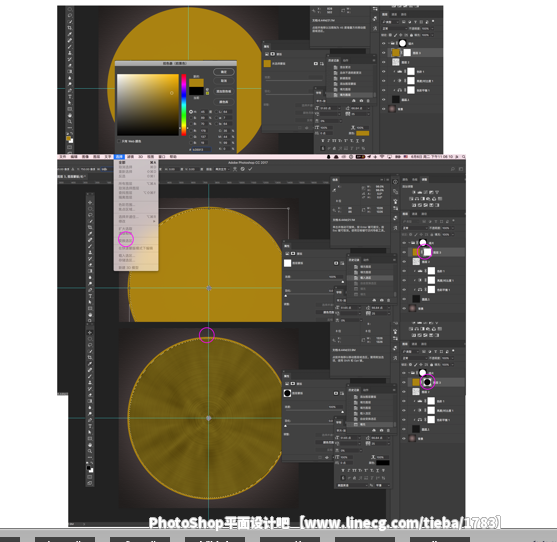557x542 pixels.
Task: Hide the black fill layer in middle screenshot
Action: 404,299
